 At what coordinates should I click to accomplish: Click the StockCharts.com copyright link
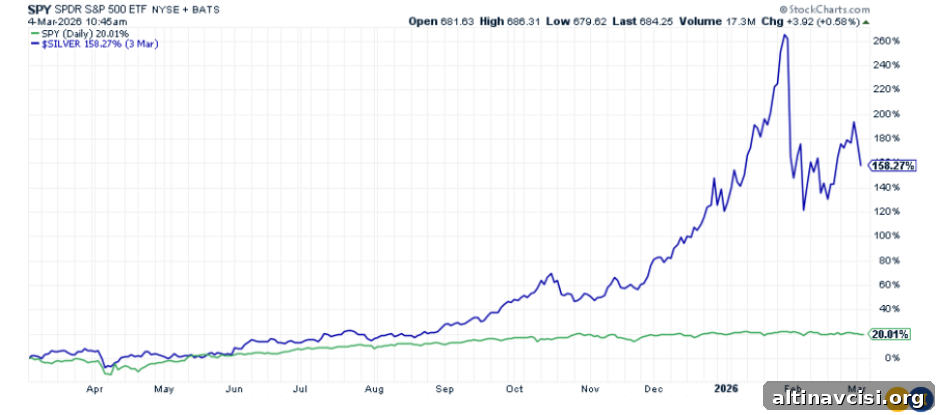(x=824, y=10)
